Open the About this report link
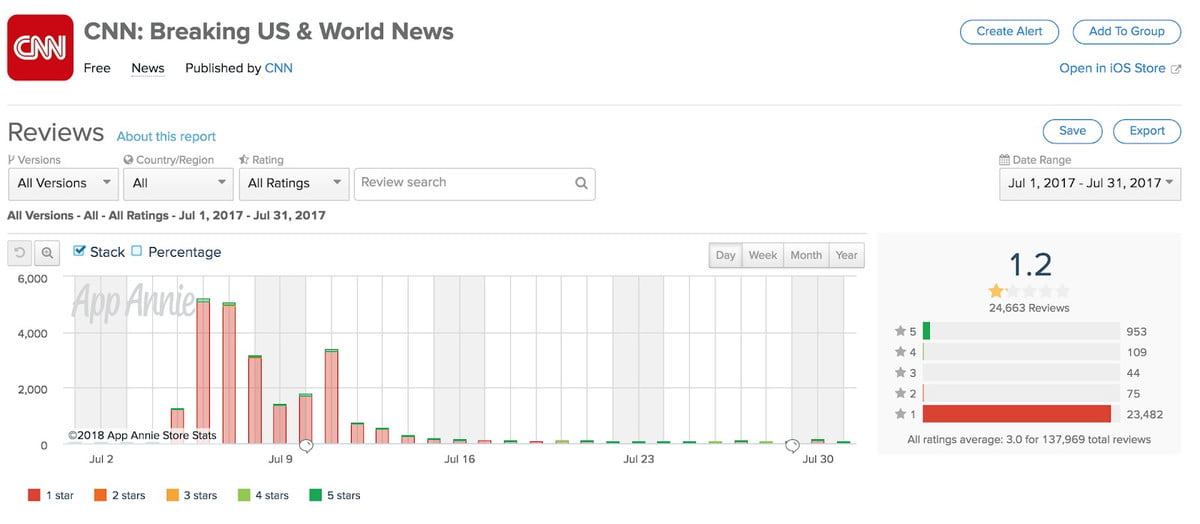1200x524 pixels. pos(166,137)
